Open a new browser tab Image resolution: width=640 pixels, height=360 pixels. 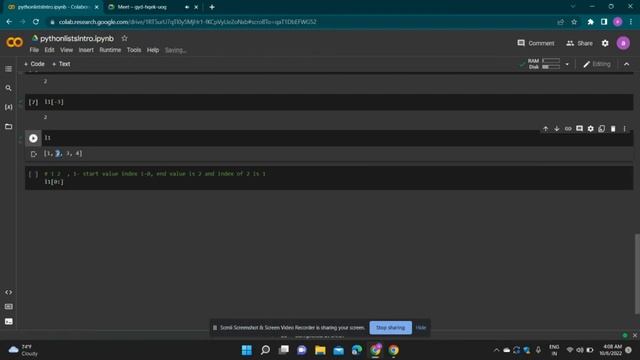[212, 7]
